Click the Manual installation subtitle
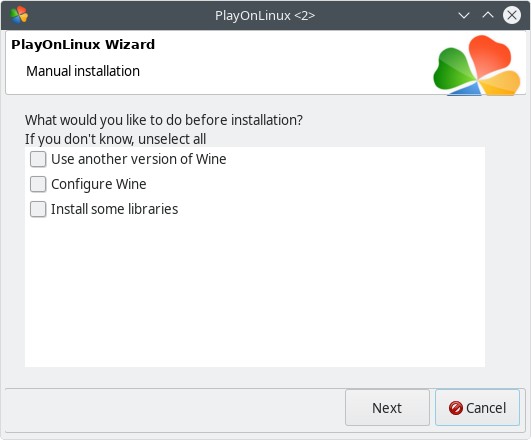 [x=83, y=71]
